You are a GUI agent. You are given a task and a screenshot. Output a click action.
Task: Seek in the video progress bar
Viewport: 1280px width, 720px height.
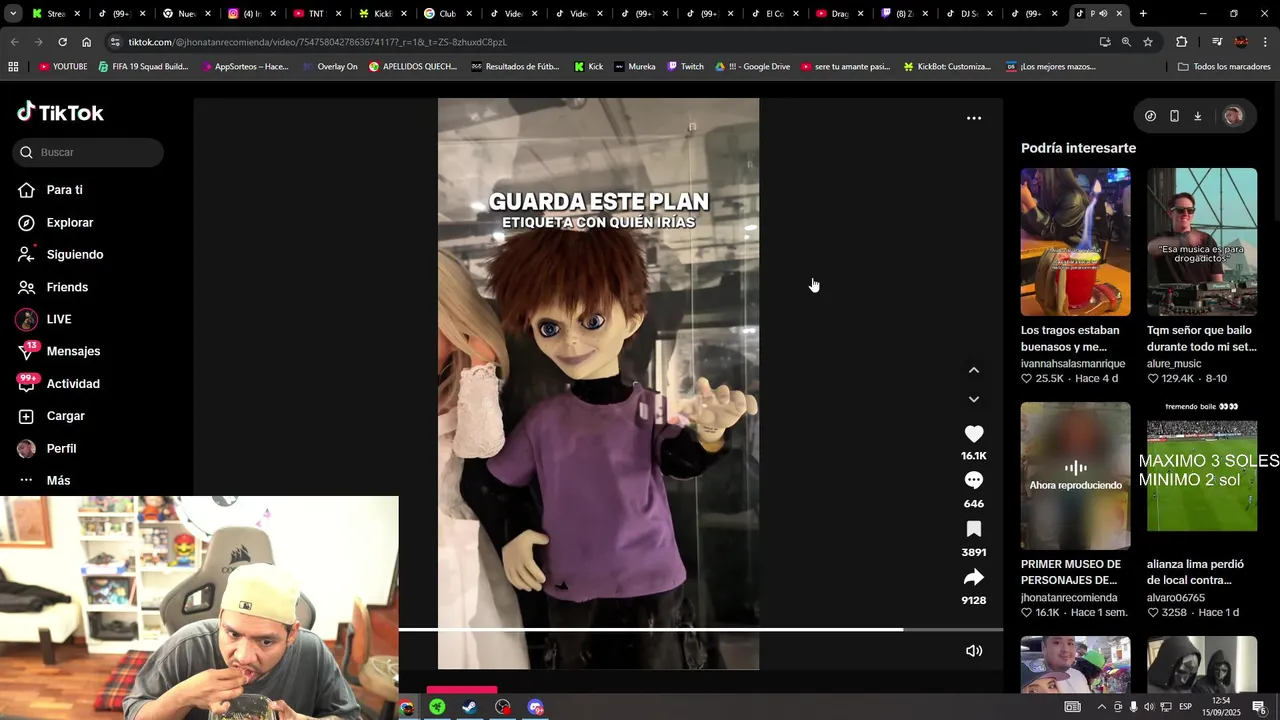(700, 630)
